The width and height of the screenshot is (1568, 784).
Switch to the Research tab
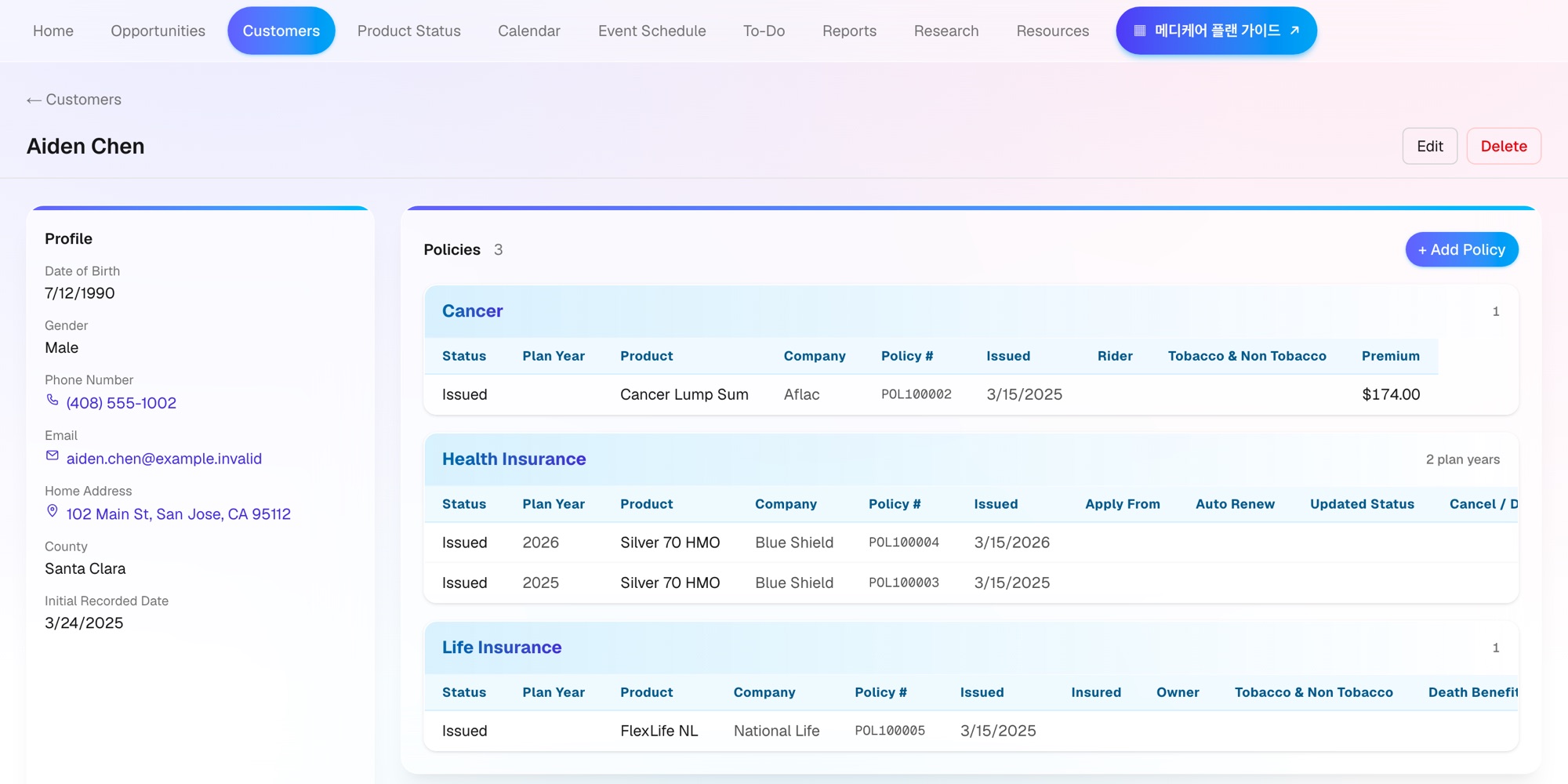[x=946, y=31]
